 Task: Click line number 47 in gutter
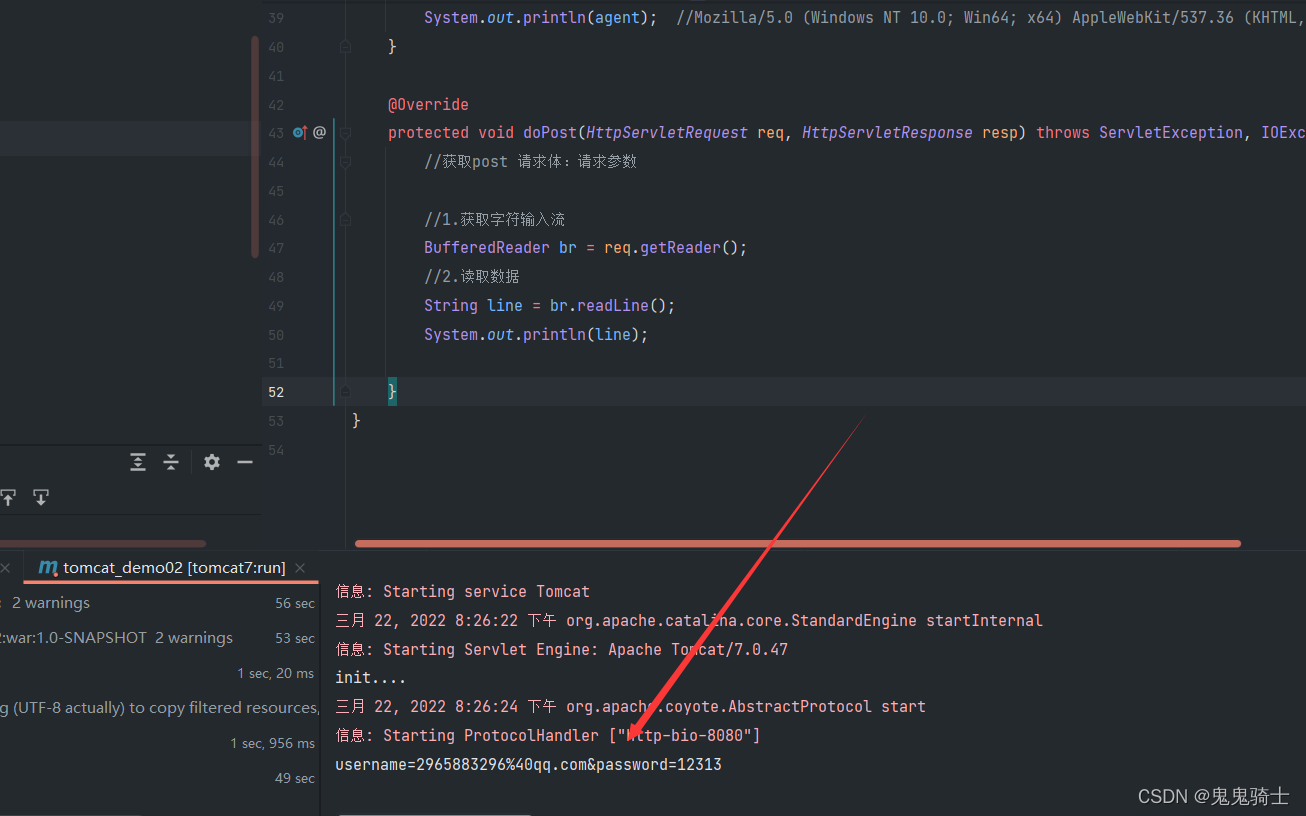(x=277, y=248)
